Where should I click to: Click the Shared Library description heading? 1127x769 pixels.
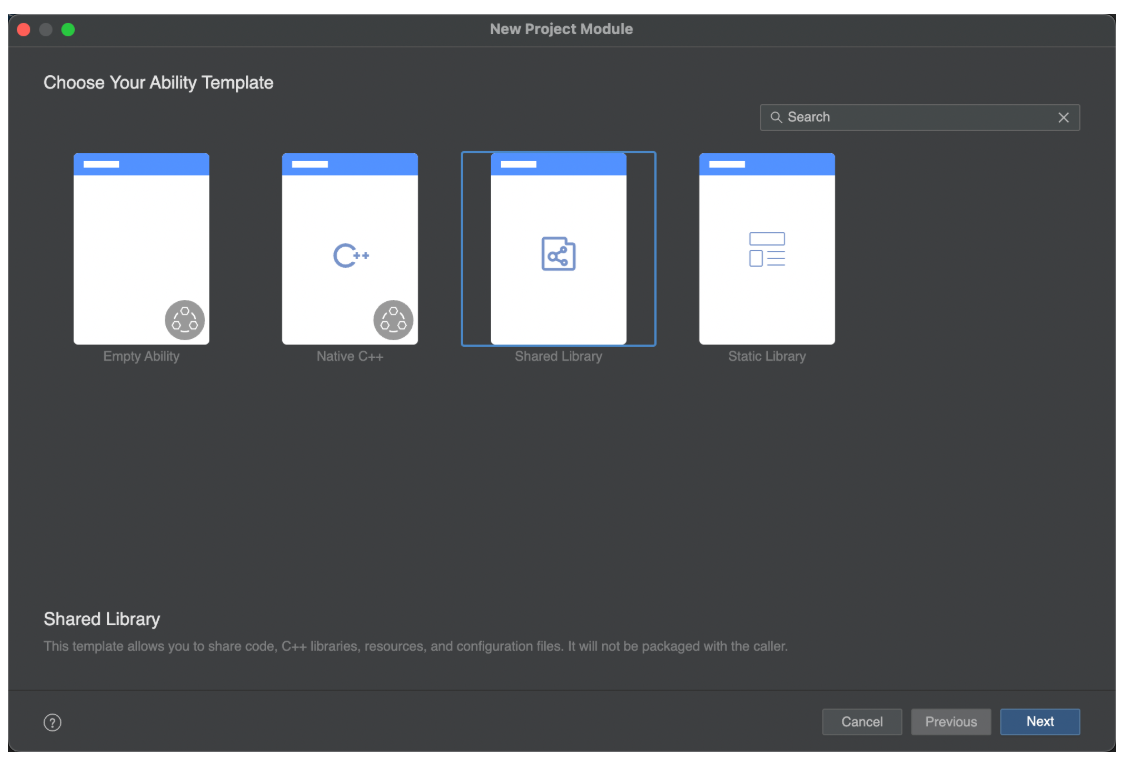coord(101,620)
